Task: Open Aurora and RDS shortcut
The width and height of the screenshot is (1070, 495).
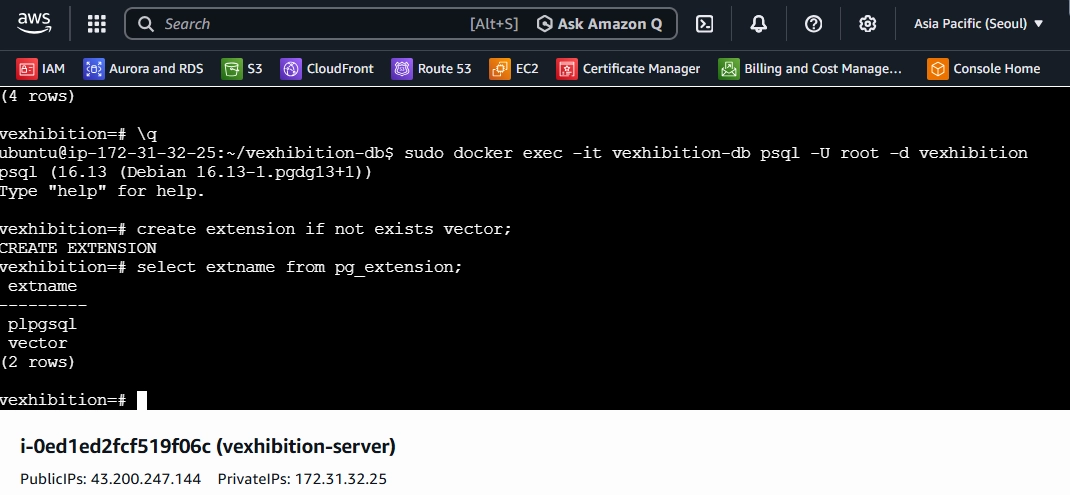Action: pos(143,68)
